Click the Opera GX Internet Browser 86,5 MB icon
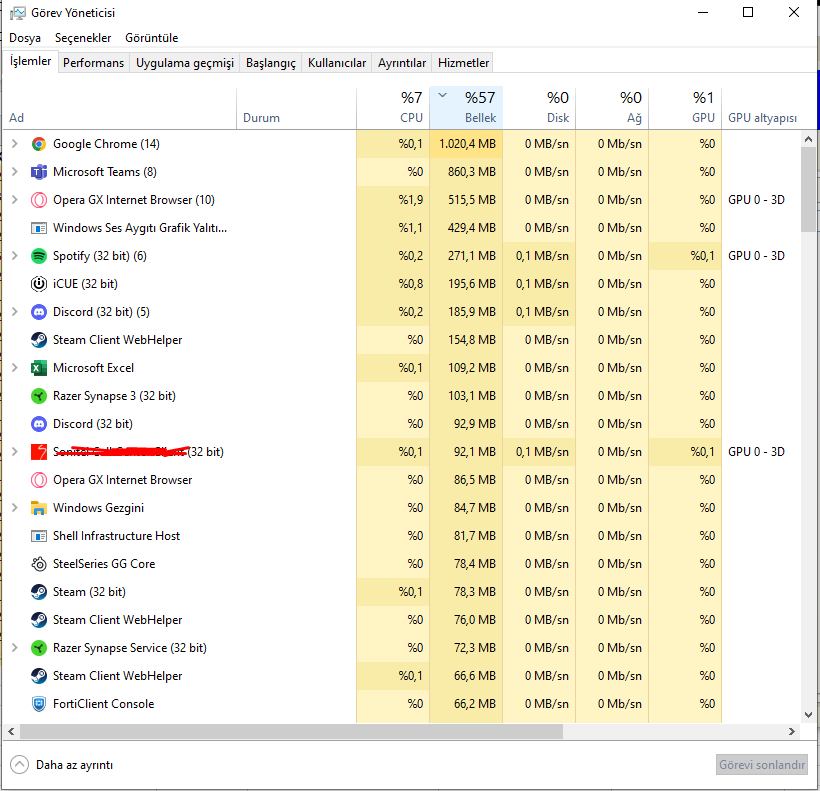The image size is (820, 791). pyautogui.click(x=39, y=480)
